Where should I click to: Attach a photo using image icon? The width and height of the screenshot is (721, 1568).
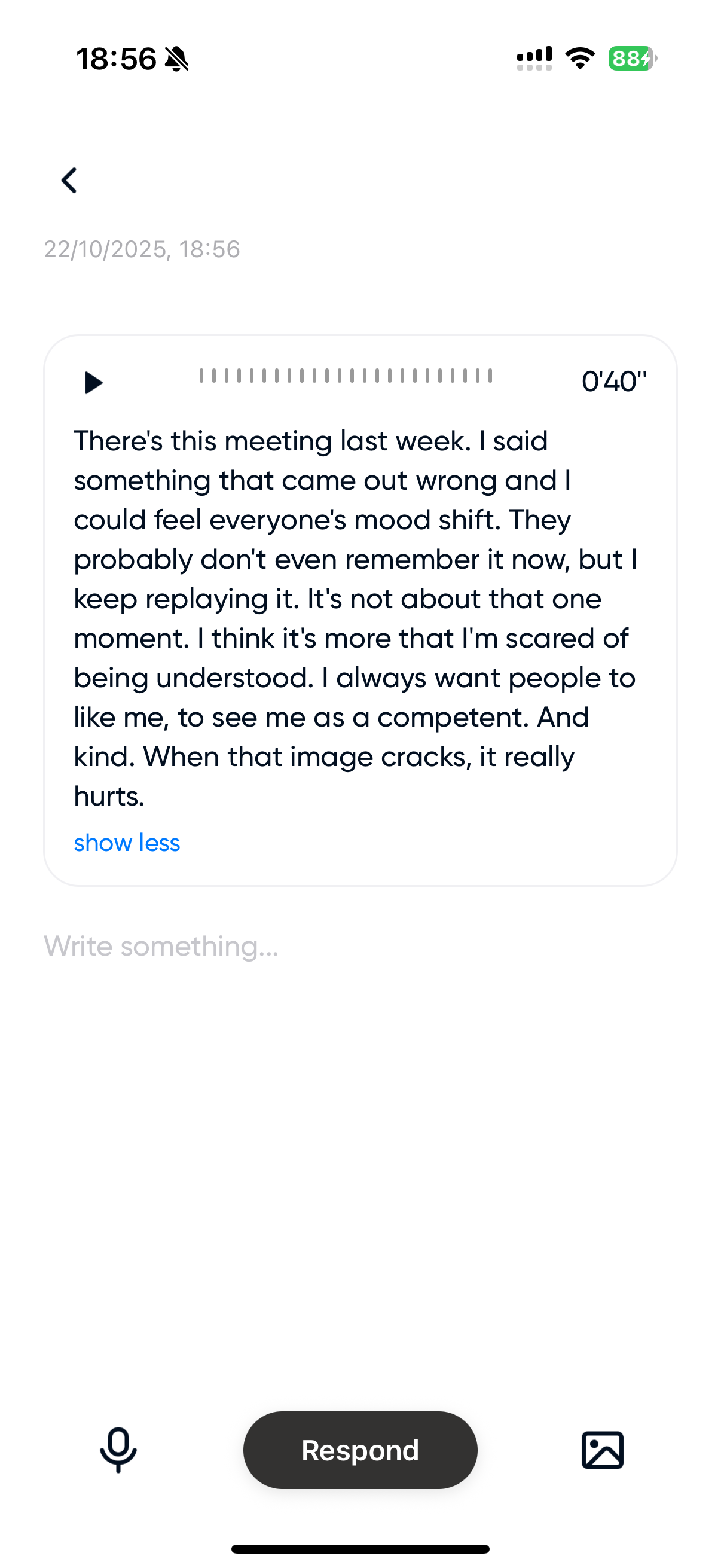pyautogui.click(x=603, y=1450)
